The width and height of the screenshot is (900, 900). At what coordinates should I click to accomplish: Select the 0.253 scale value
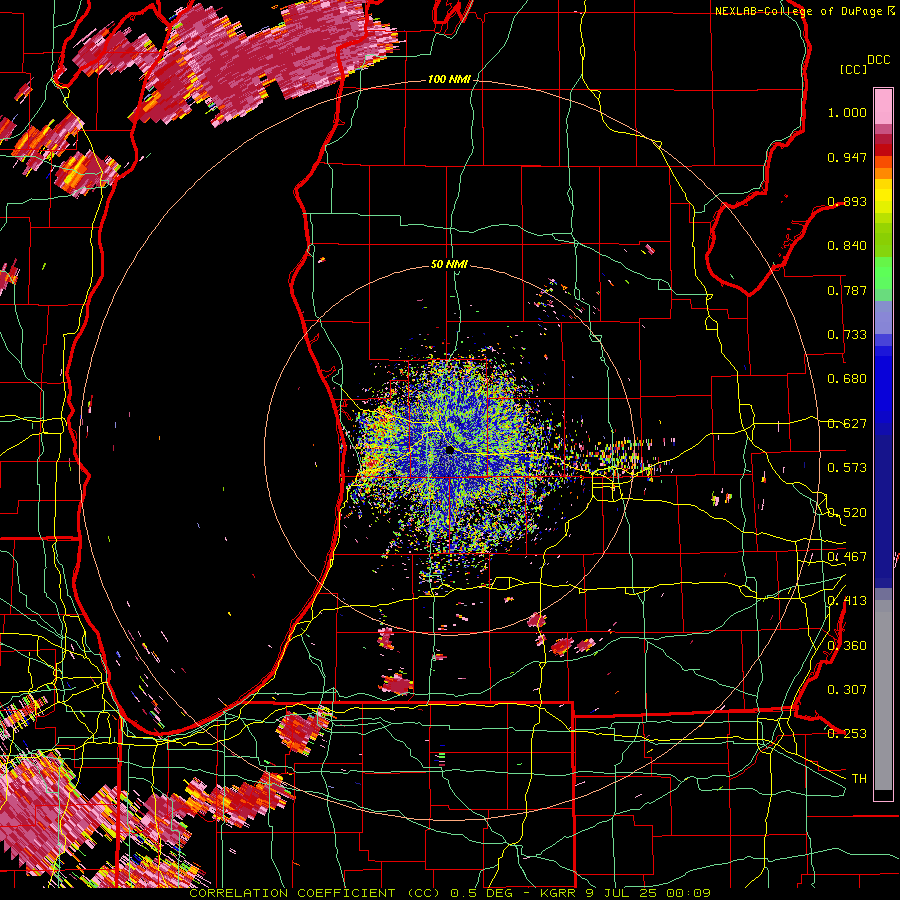pos(847,734)
